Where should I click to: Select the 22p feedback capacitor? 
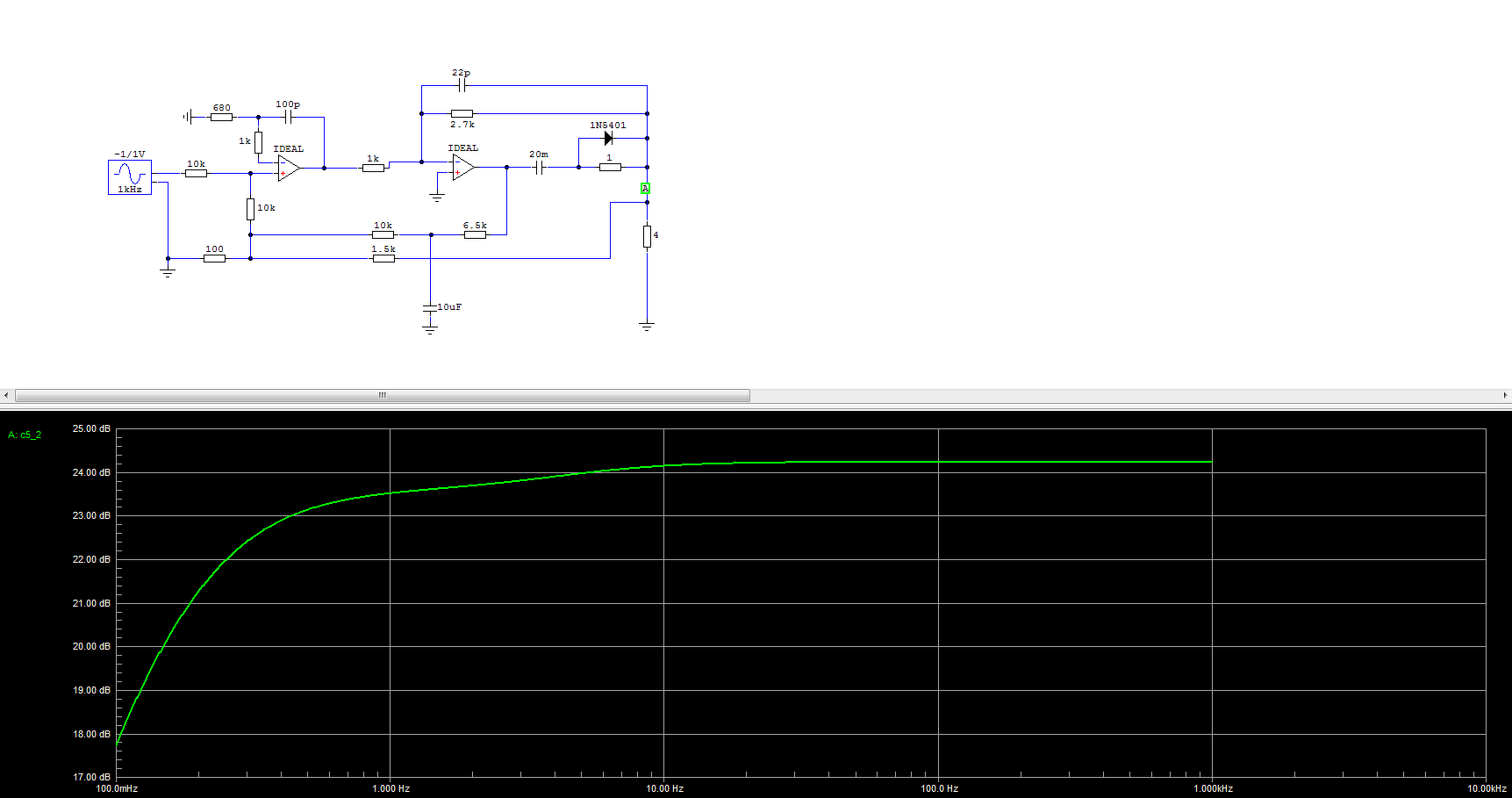[461, 85]
